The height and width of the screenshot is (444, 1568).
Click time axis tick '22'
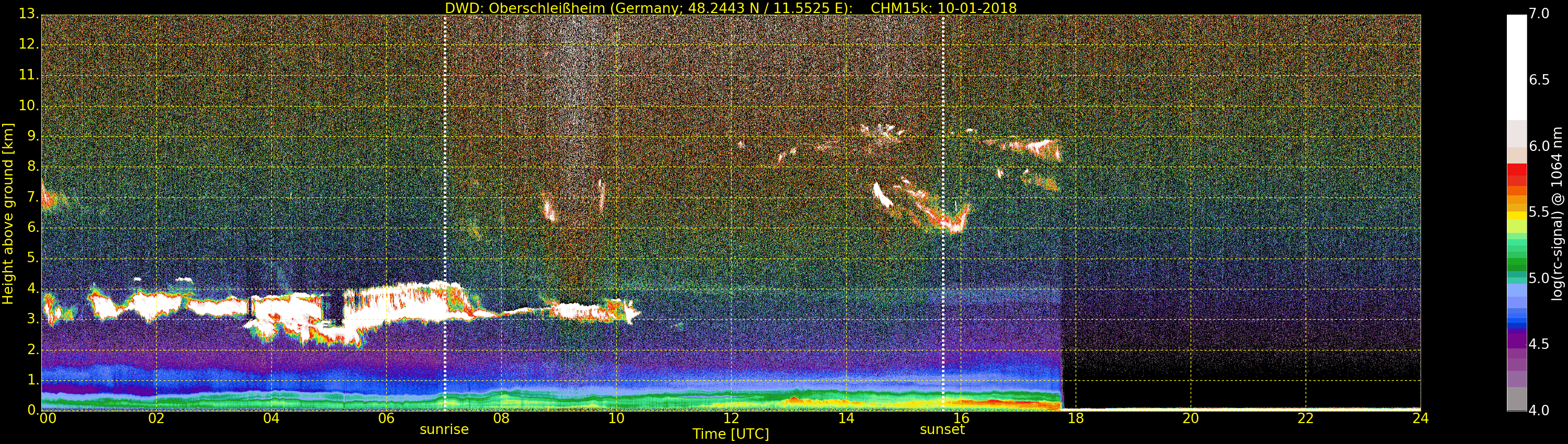pyautogui.click(x=1306, y=418)
